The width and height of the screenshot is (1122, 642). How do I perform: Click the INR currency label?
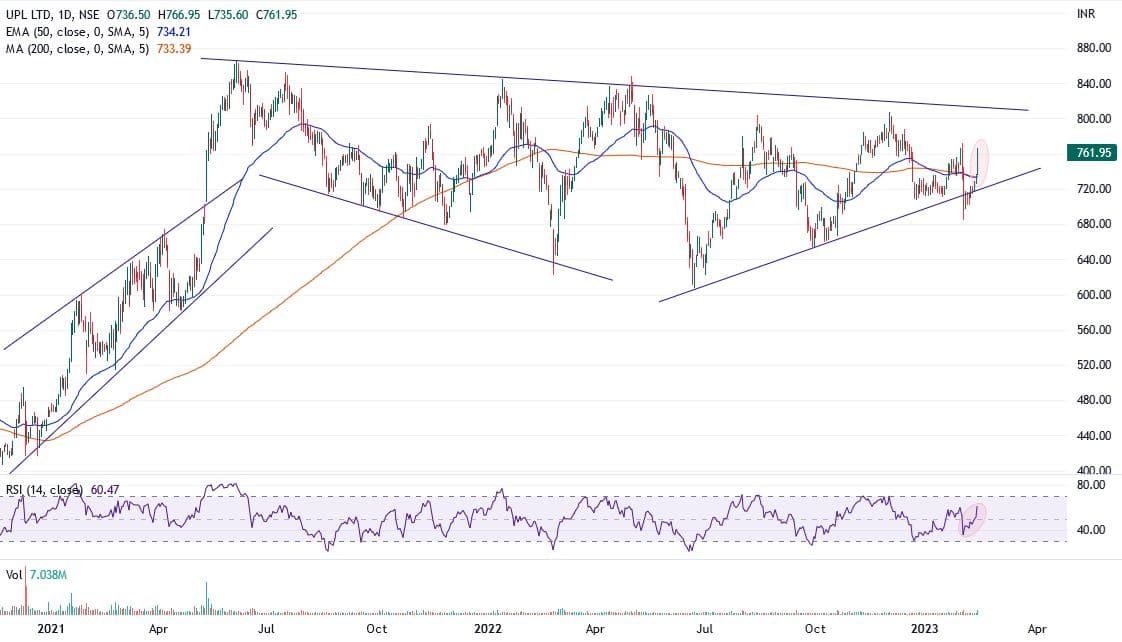(x=1084, y=15)
